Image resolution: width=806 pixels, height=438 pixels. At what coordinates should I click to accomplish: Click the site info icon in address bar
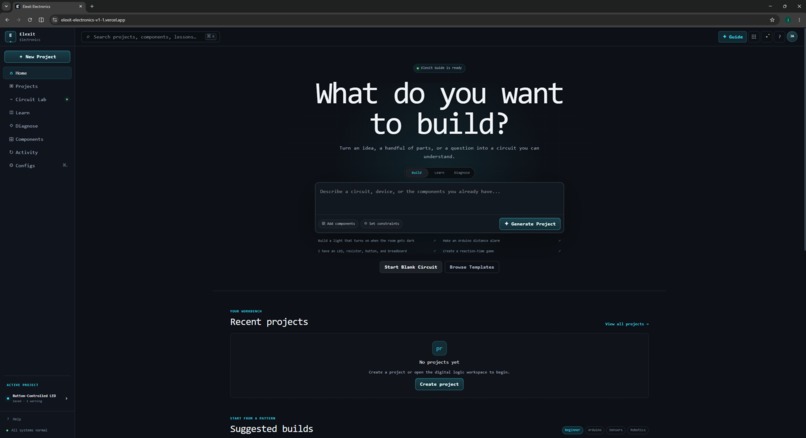pos(54,20)
